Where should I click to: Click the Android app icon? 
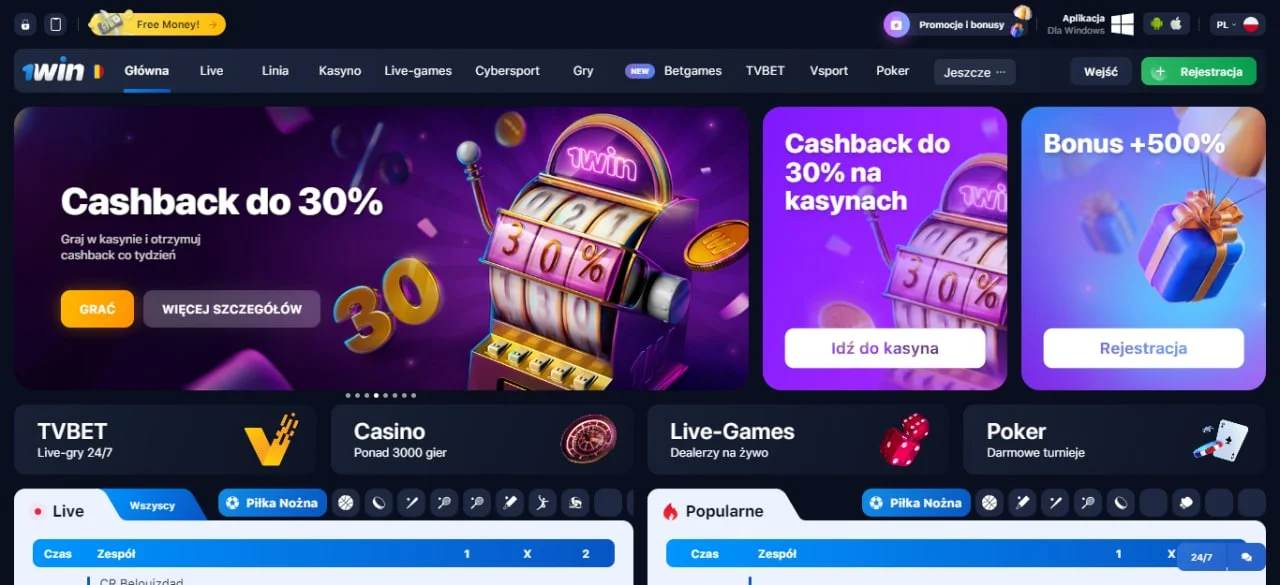[x=1157, y=24]
